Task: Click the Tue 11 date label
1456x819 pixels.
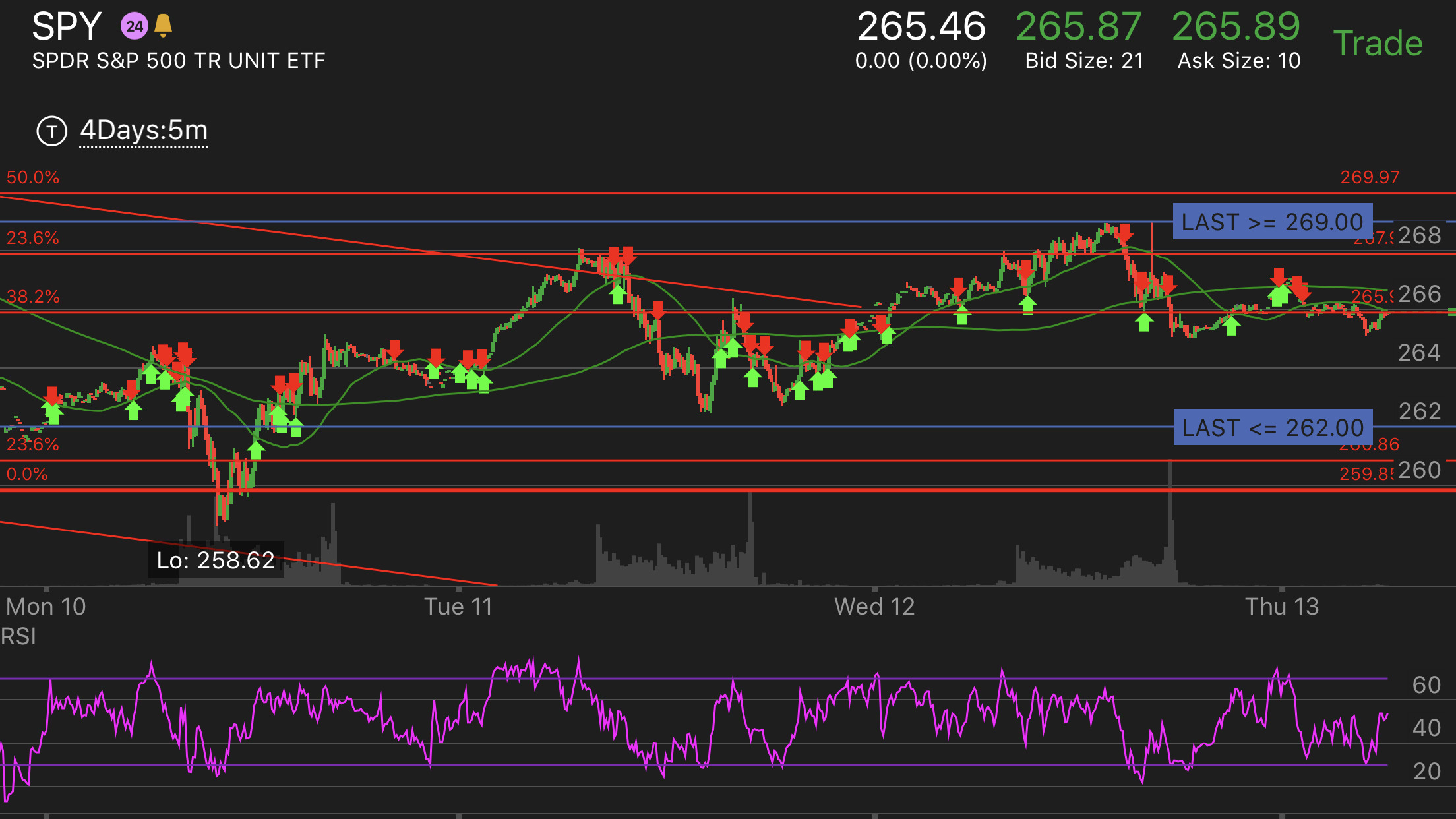Action: [458, 606]
